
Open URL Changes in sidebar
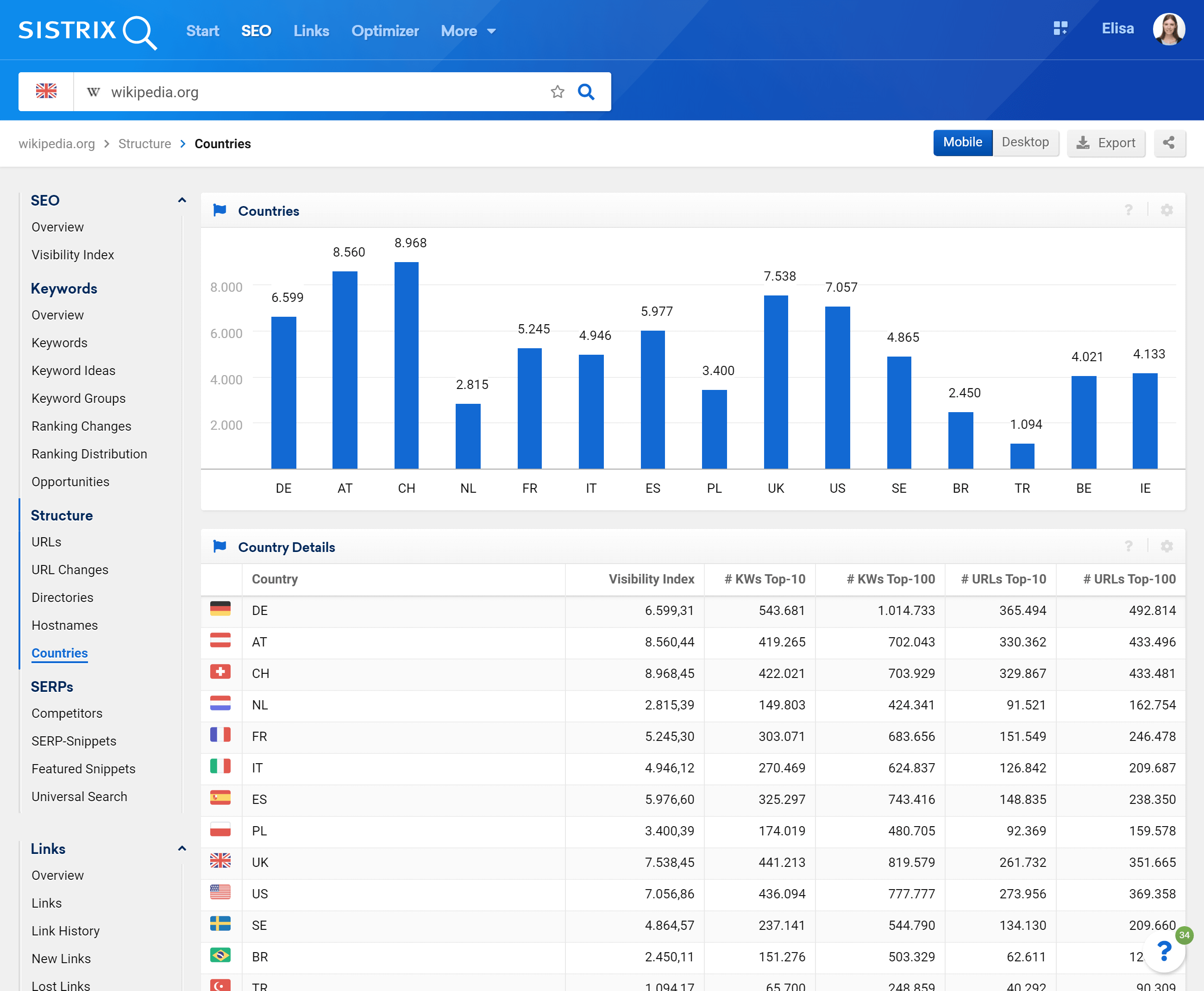pos(69,570)
